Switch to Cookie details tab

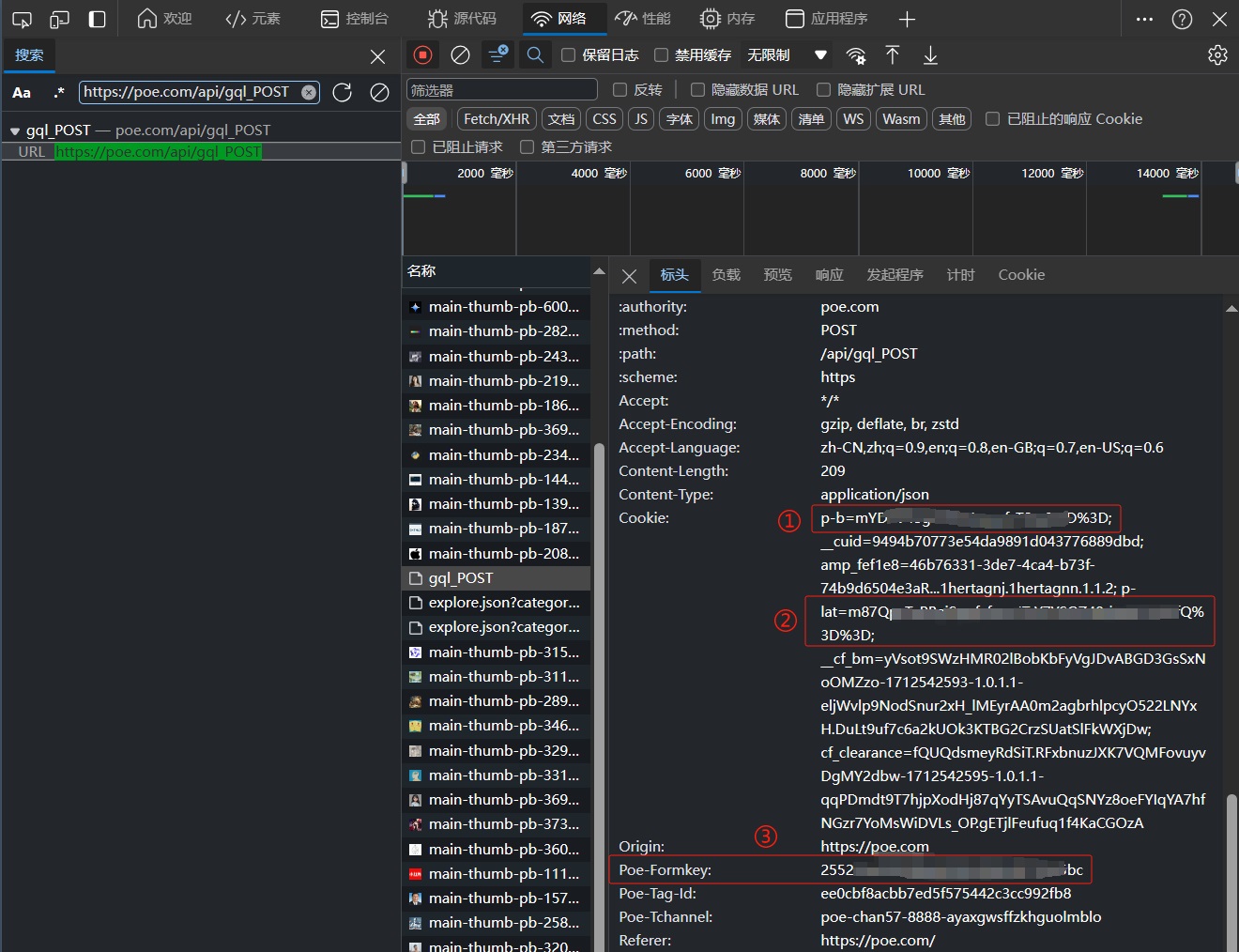tap(1021, 275)
